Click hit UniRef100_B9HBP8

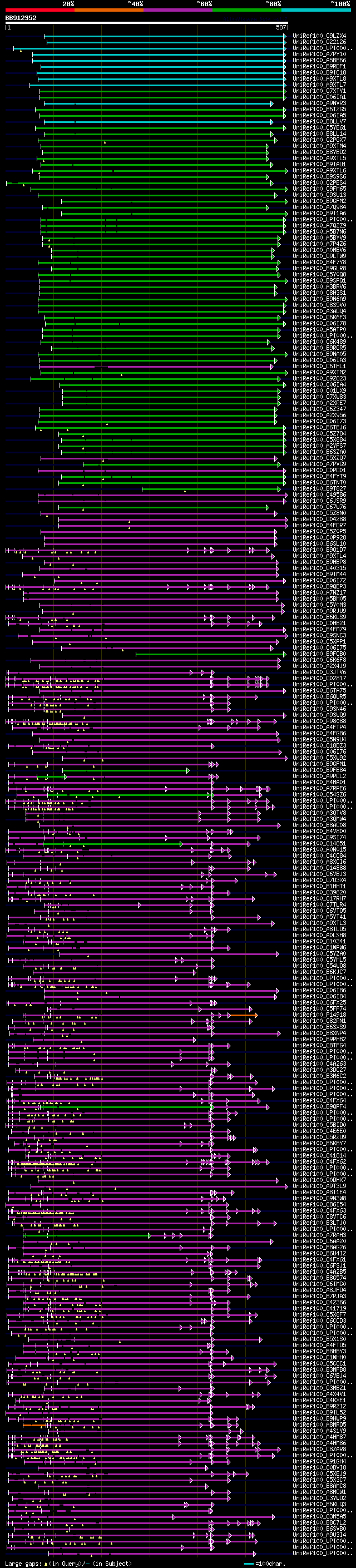319,562
